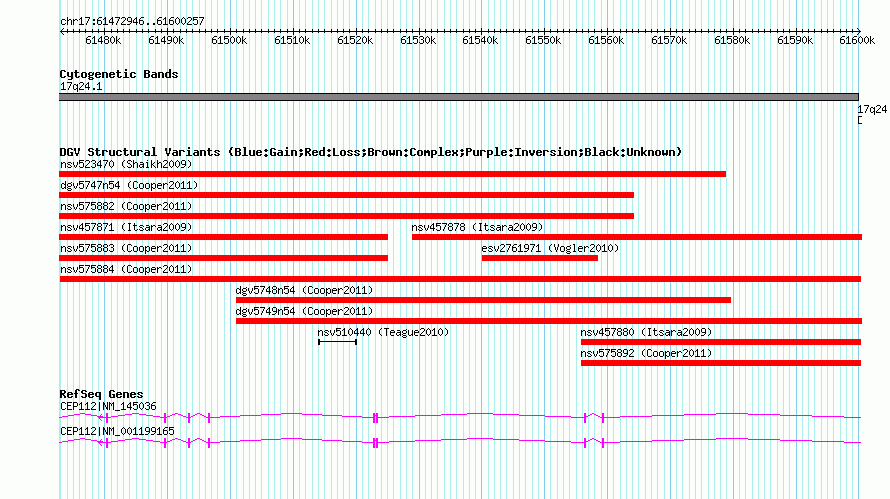890x499 pixels.
Task: Click the nsv457880 (Itsara2009) label
Action: 646,332
